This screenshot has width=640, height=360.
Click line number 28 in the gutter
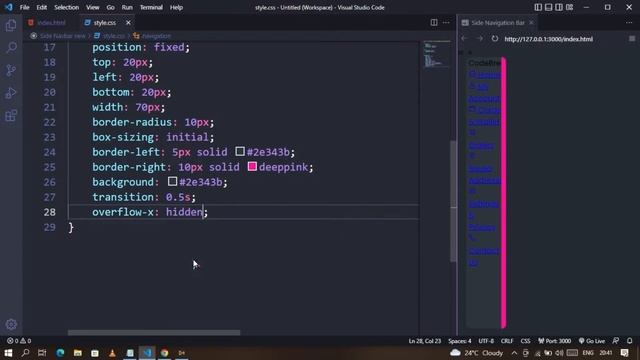tap(49, 212)
